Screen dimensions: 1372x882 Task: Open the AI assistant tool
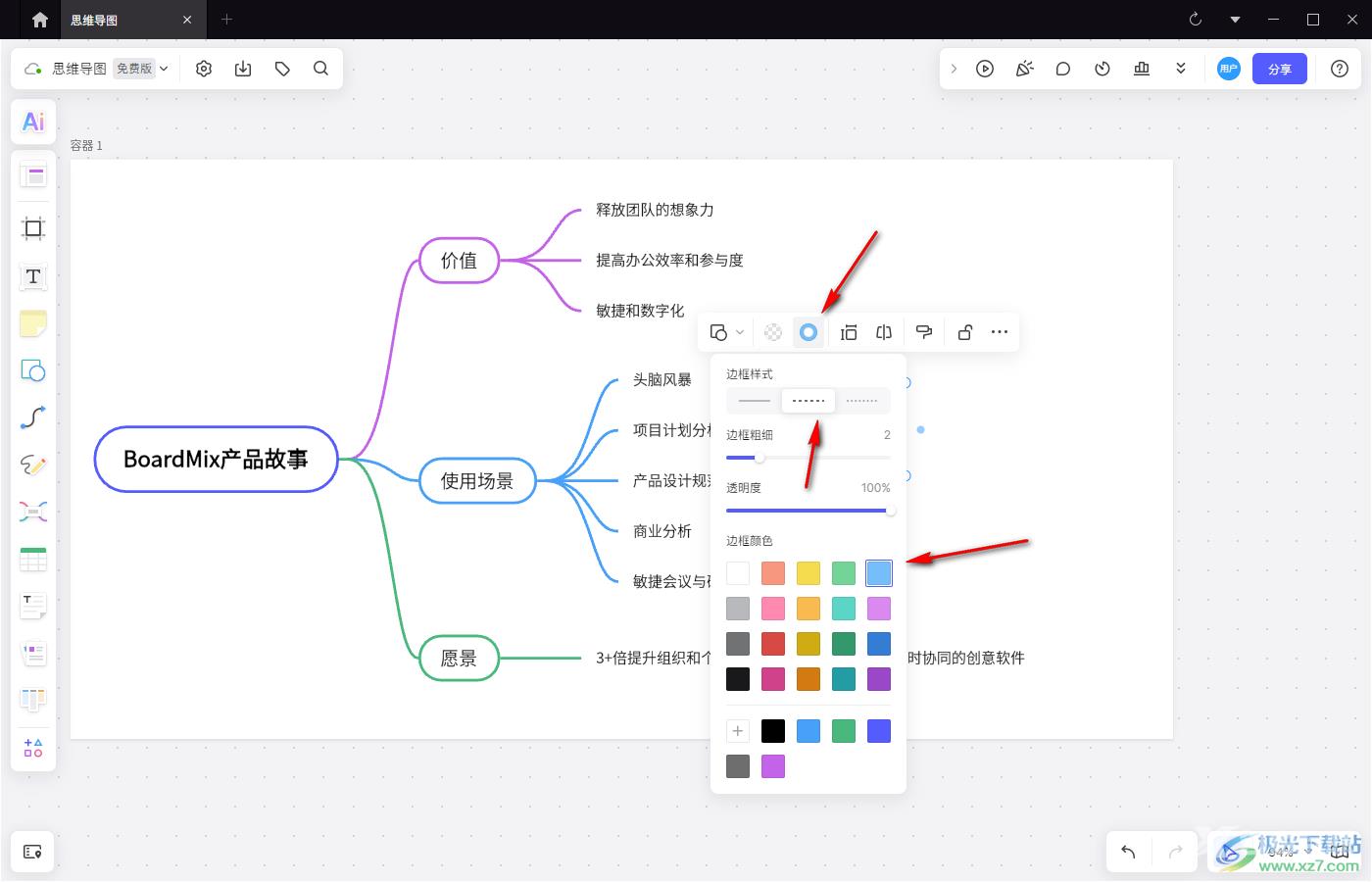[33, 122]
